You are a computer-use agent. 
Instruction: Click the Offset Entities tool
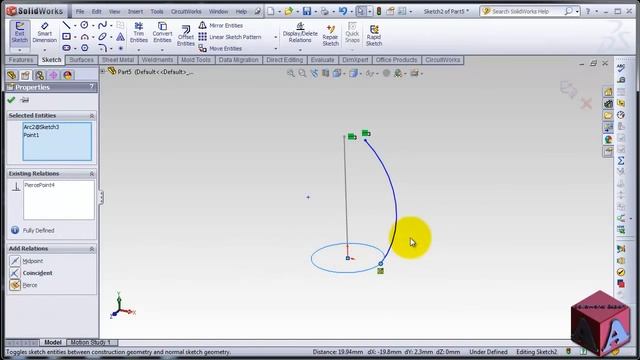point(186,35)
